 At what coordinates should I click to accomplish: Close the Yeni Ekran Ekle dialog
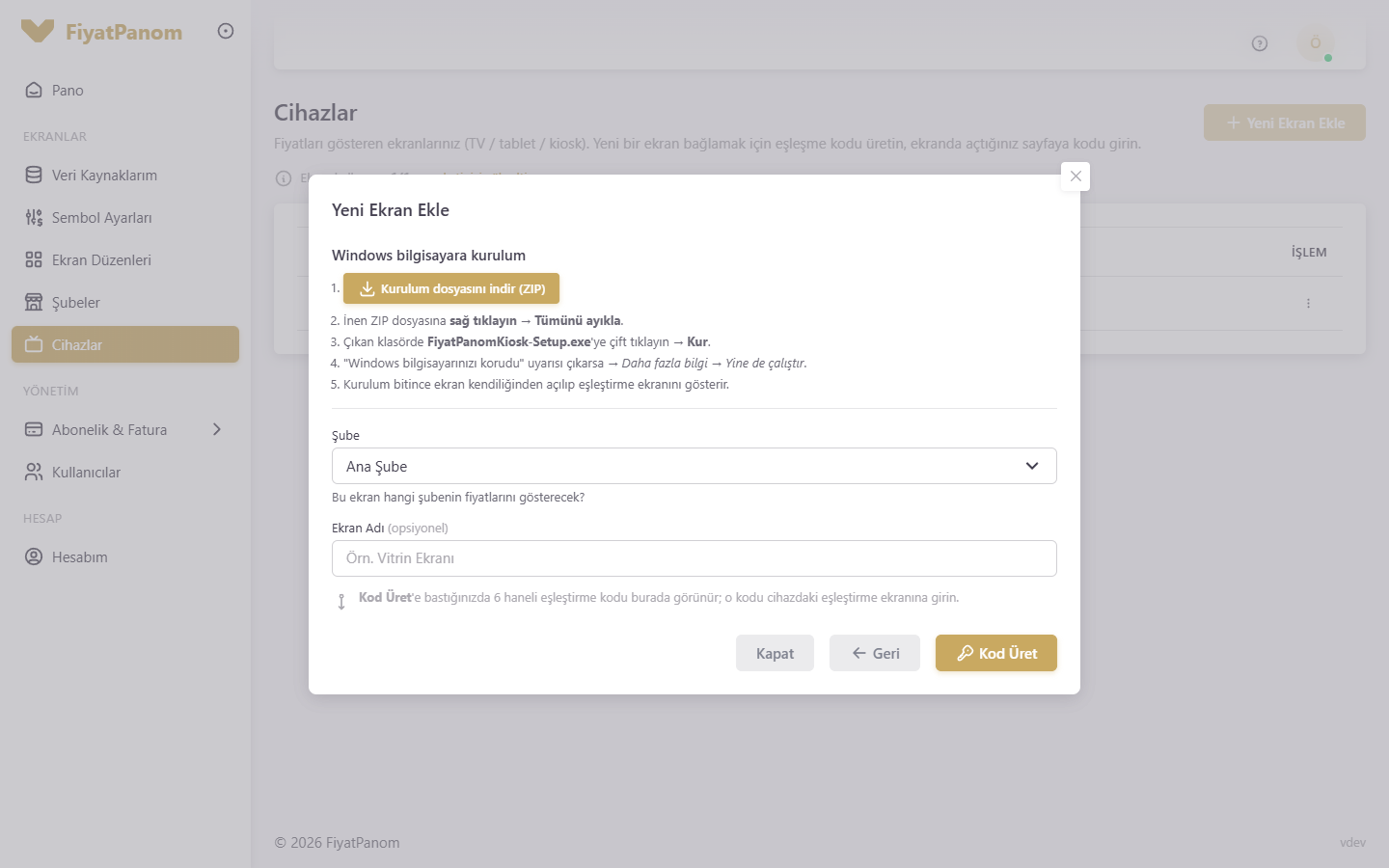pyautogui.click(x=1076, y=176)
